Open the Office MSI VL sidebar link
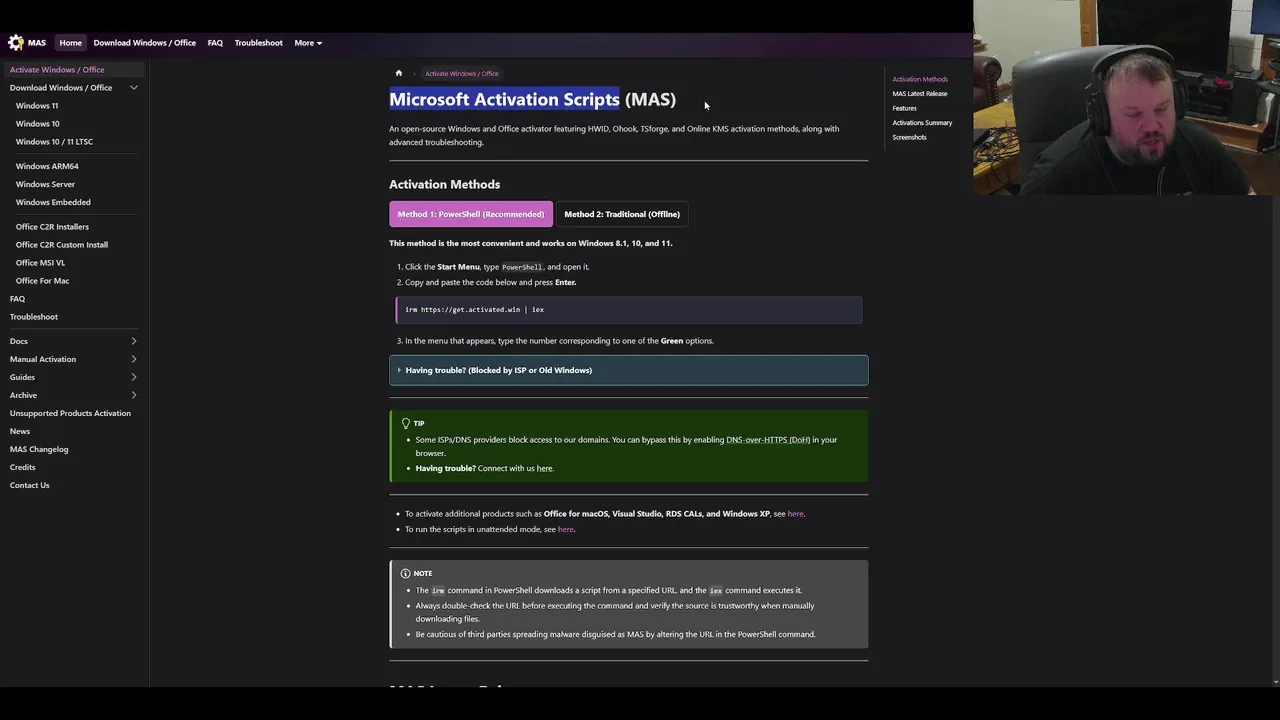 tap(40, 263)
